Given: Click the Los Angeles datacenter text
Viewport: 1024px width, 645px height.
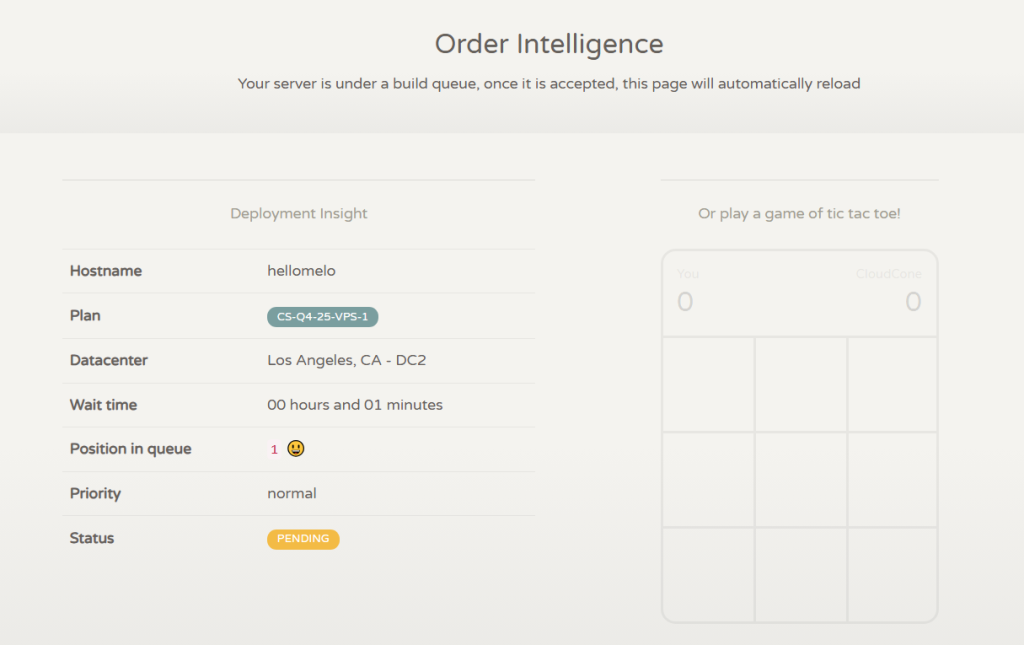Looking at the screenshot, I should tap(346, 360).
